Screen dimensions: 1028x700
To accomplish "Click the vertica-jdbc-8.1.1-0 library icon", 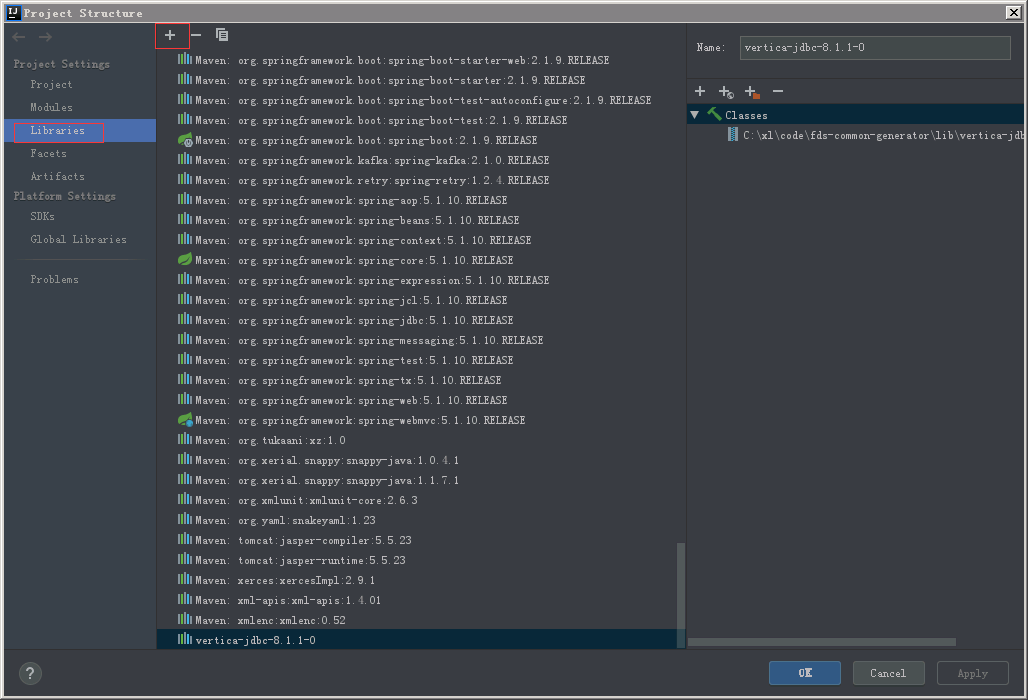I will 185,639.
